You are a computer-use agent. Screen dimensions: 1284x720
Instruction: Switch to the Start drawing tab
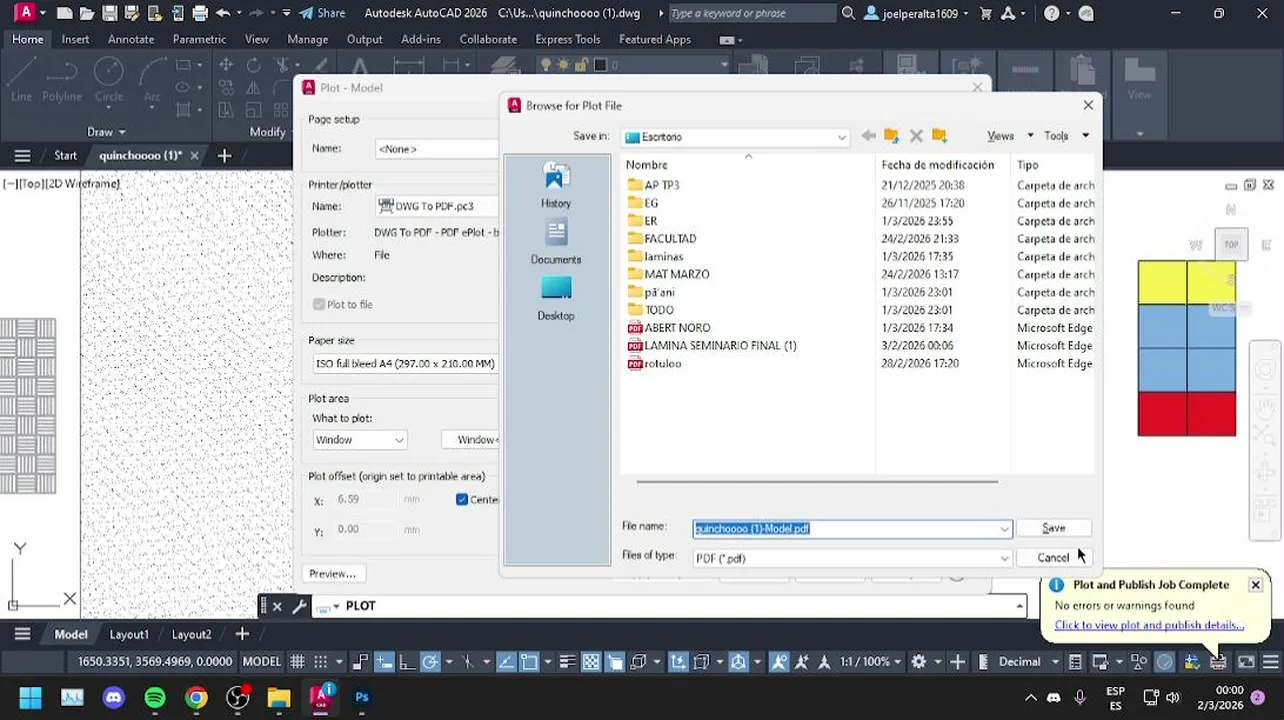coord(66,156)
